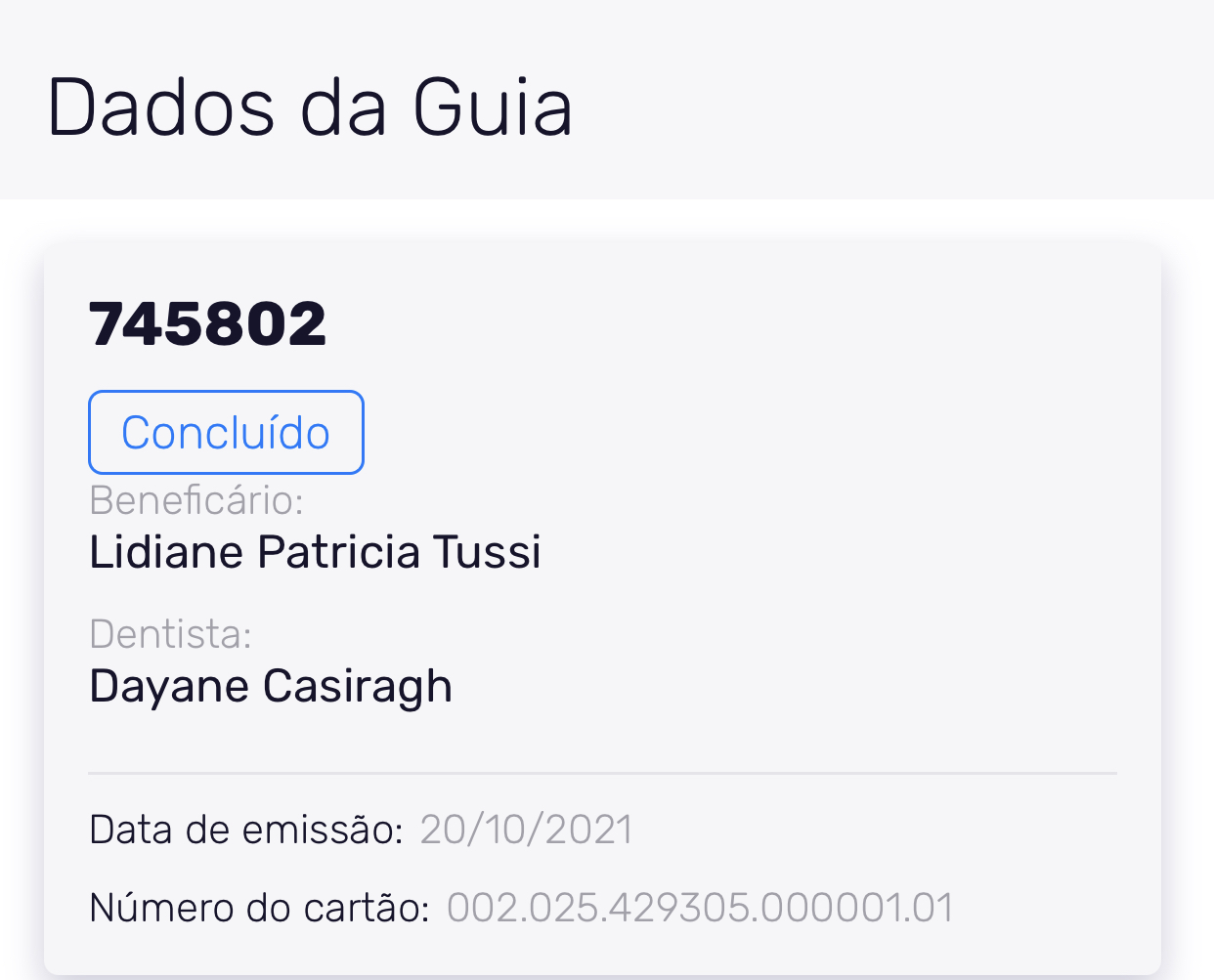Click the middle name Patricia

point(338,552)
